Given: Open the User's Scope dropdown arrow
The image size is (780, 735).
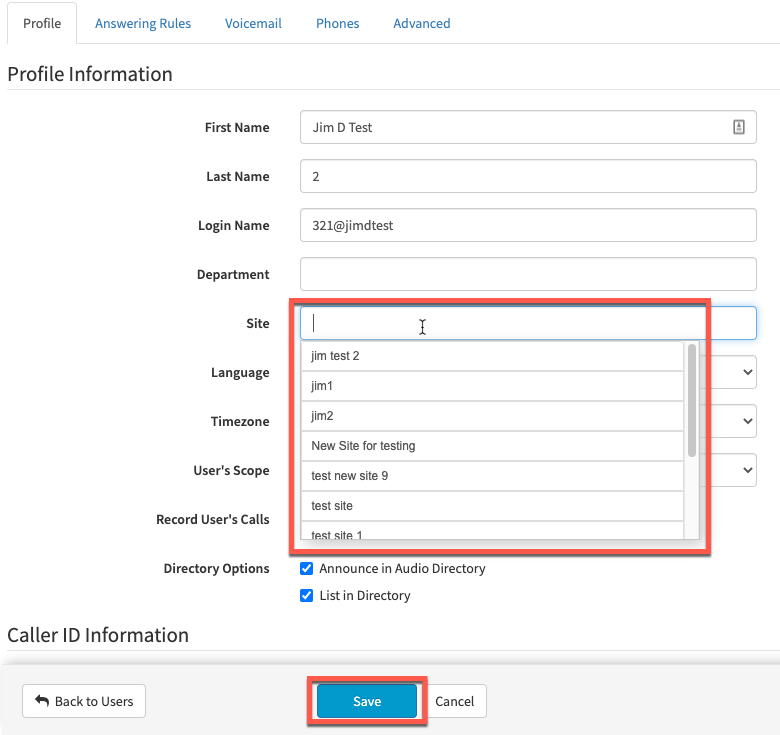Looking at the screenshot, I should [747, 470].
